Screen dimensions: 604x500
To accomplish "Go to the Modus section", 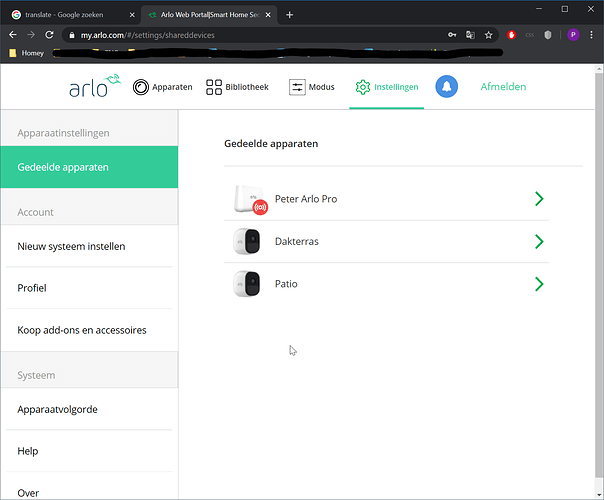I will click(312, 87).
